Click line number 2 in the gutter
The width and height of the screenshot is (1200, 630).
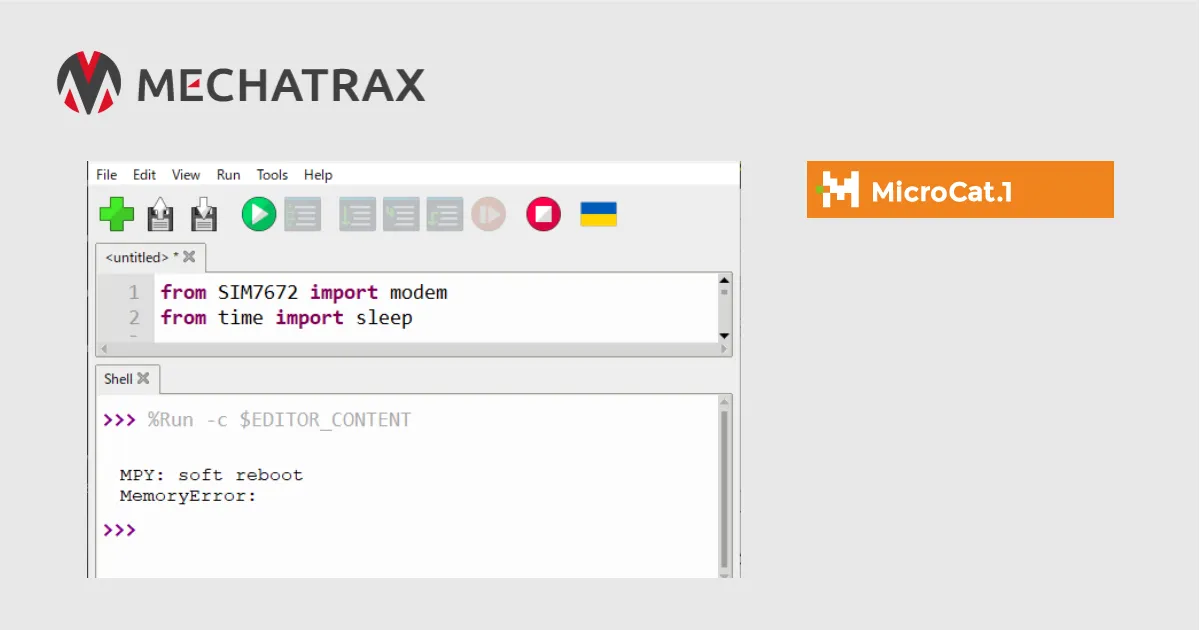[x=133, y=317]
